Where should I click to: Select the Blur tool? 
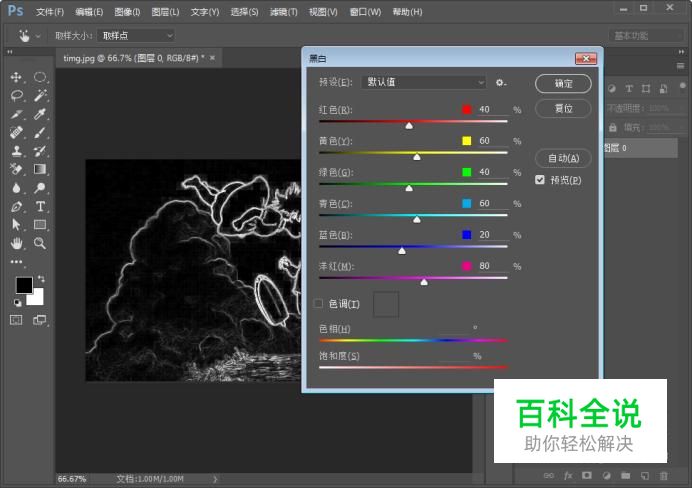16,188
